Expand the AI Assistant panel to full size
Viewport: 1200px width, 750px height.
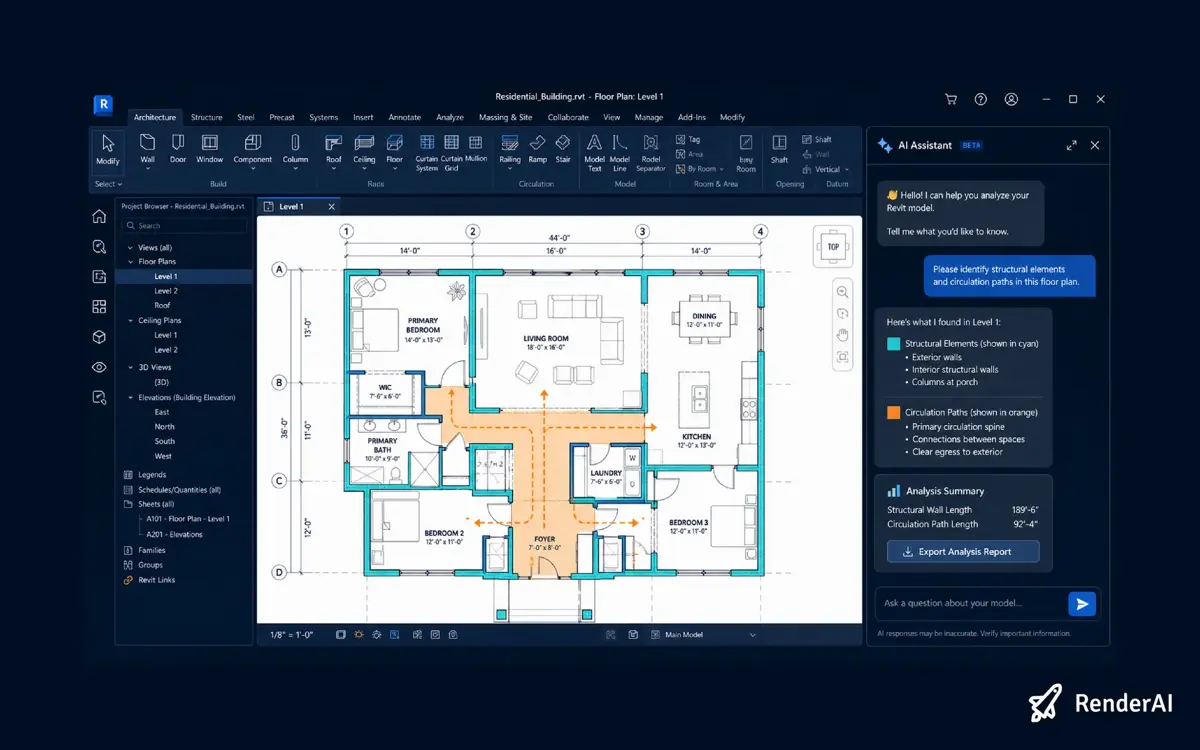point(1072,145)
